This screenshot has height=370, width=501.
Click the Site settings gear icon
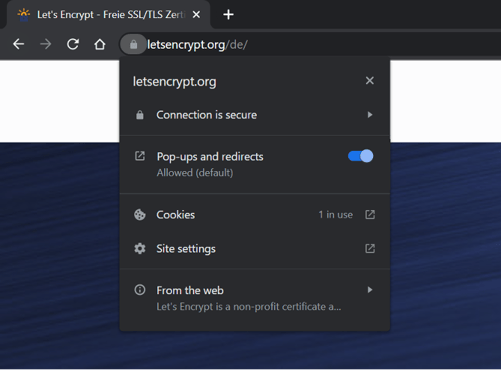140,249
